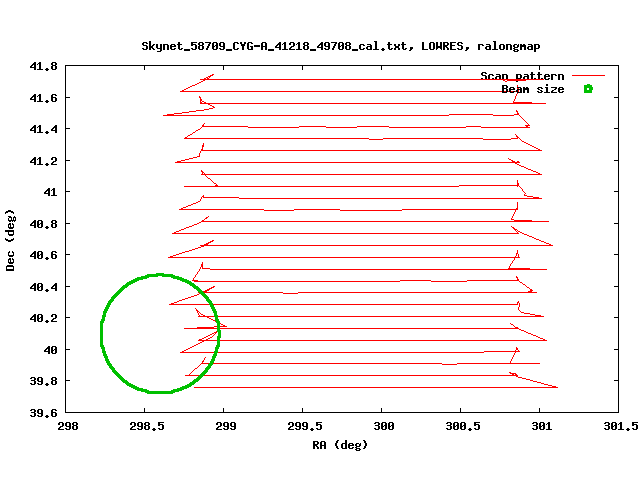640x480 pixels.
Task: Click the 'Scan pattern' legend label
Action: point(522,76)
